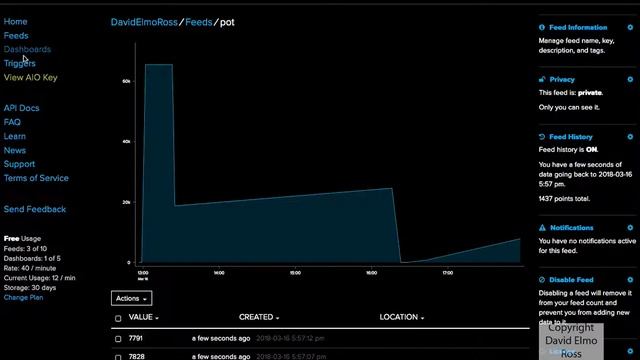Click the Change Plan link

23,298
